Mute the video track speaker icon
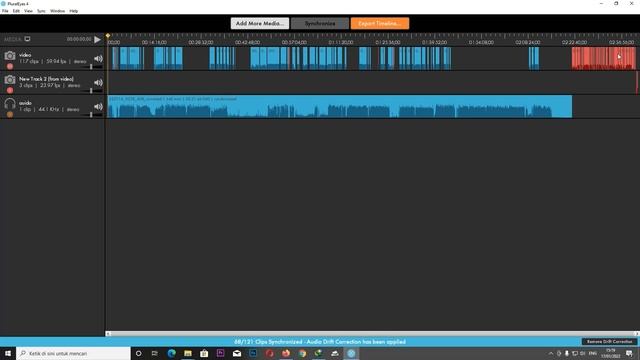The height and width of the screenshot is (360, 640). click(98, 58)
